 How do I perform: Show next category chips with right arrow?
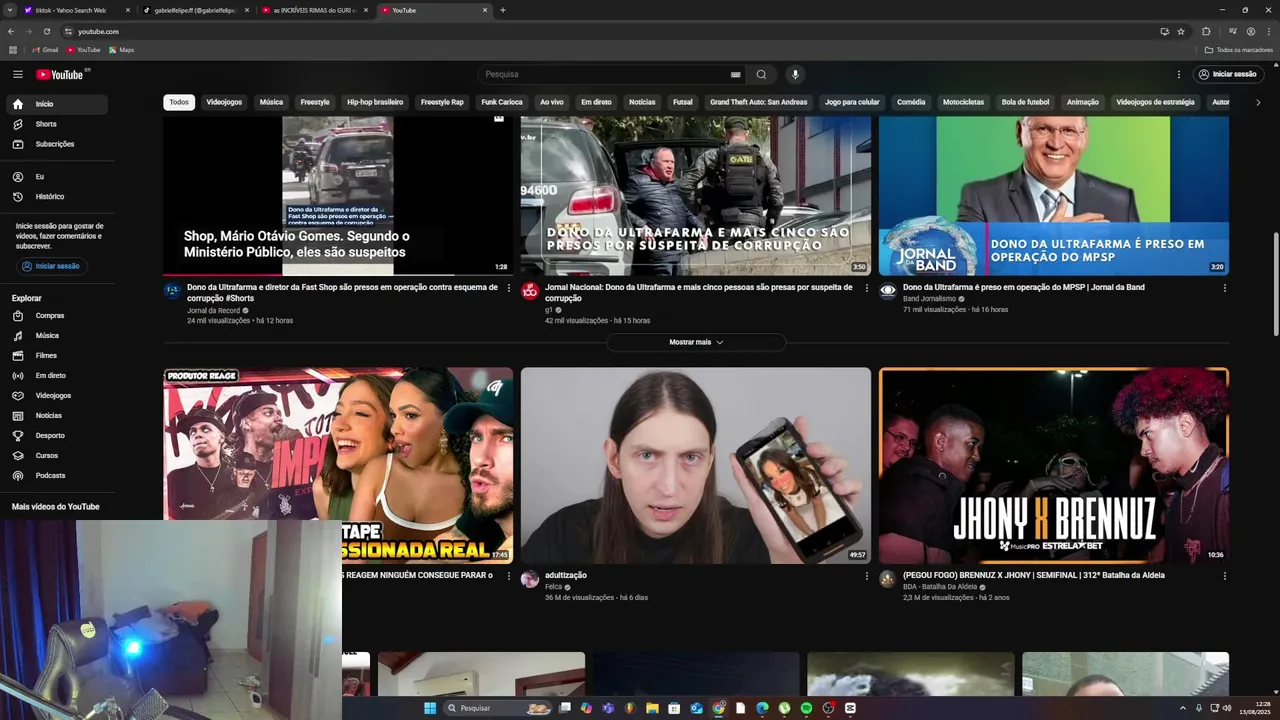pyautogui.click(x=1258, y=102)
